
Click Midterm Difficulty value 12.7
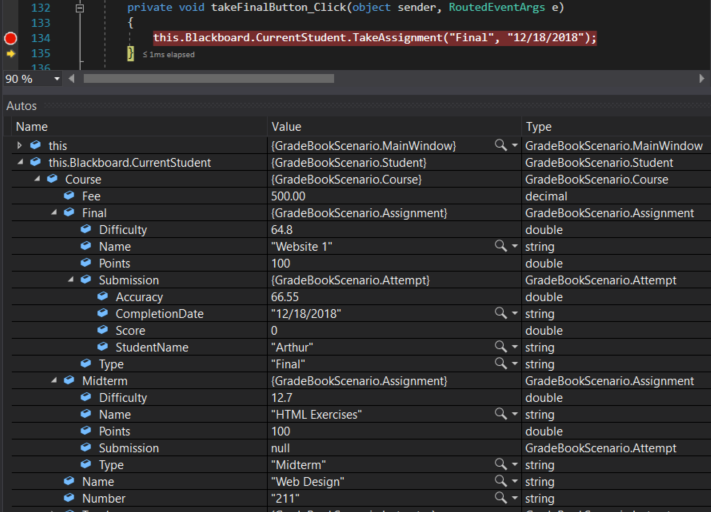pyautogui.click(x=282, y=397)
